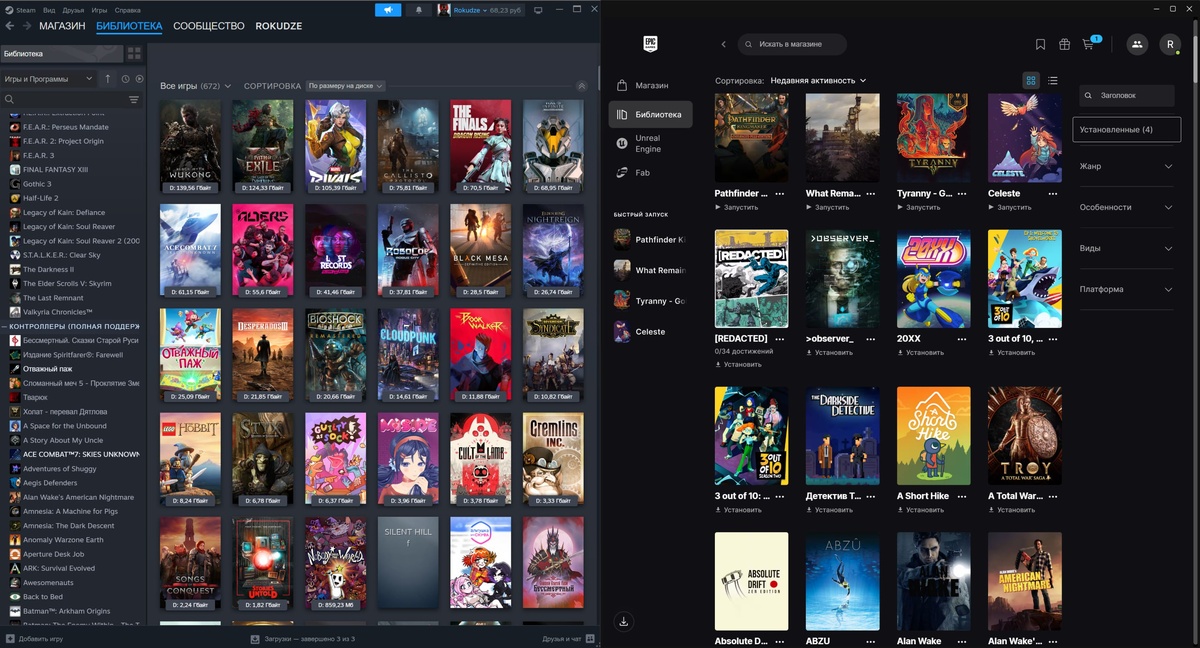Viewport: 1200px width, 648px height.
Task: Open Steam View menu
Action: pyautogui.click(x=49, y=10)
